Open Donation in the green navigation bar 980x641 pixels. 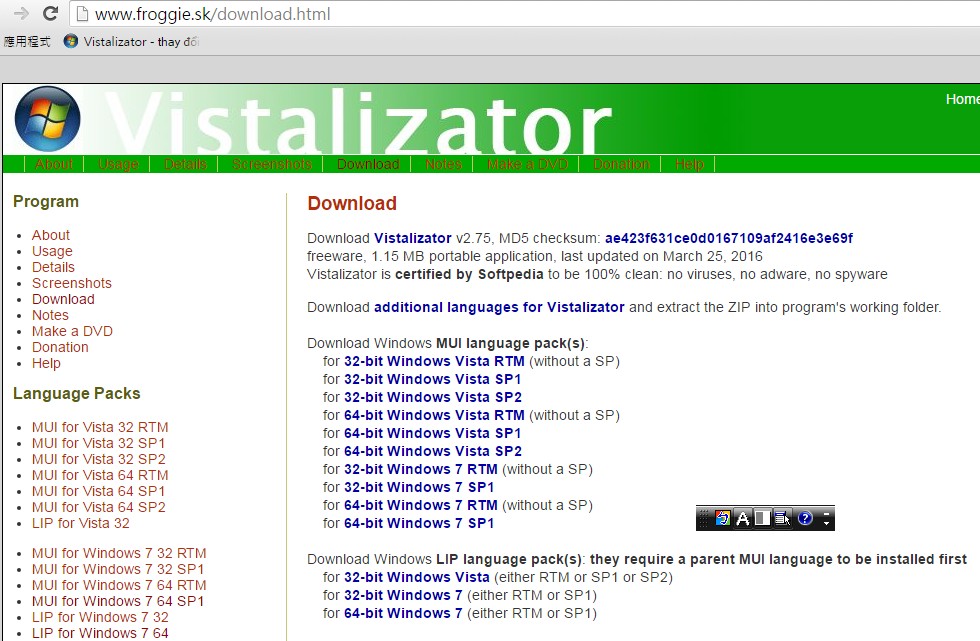pos(621,164)
